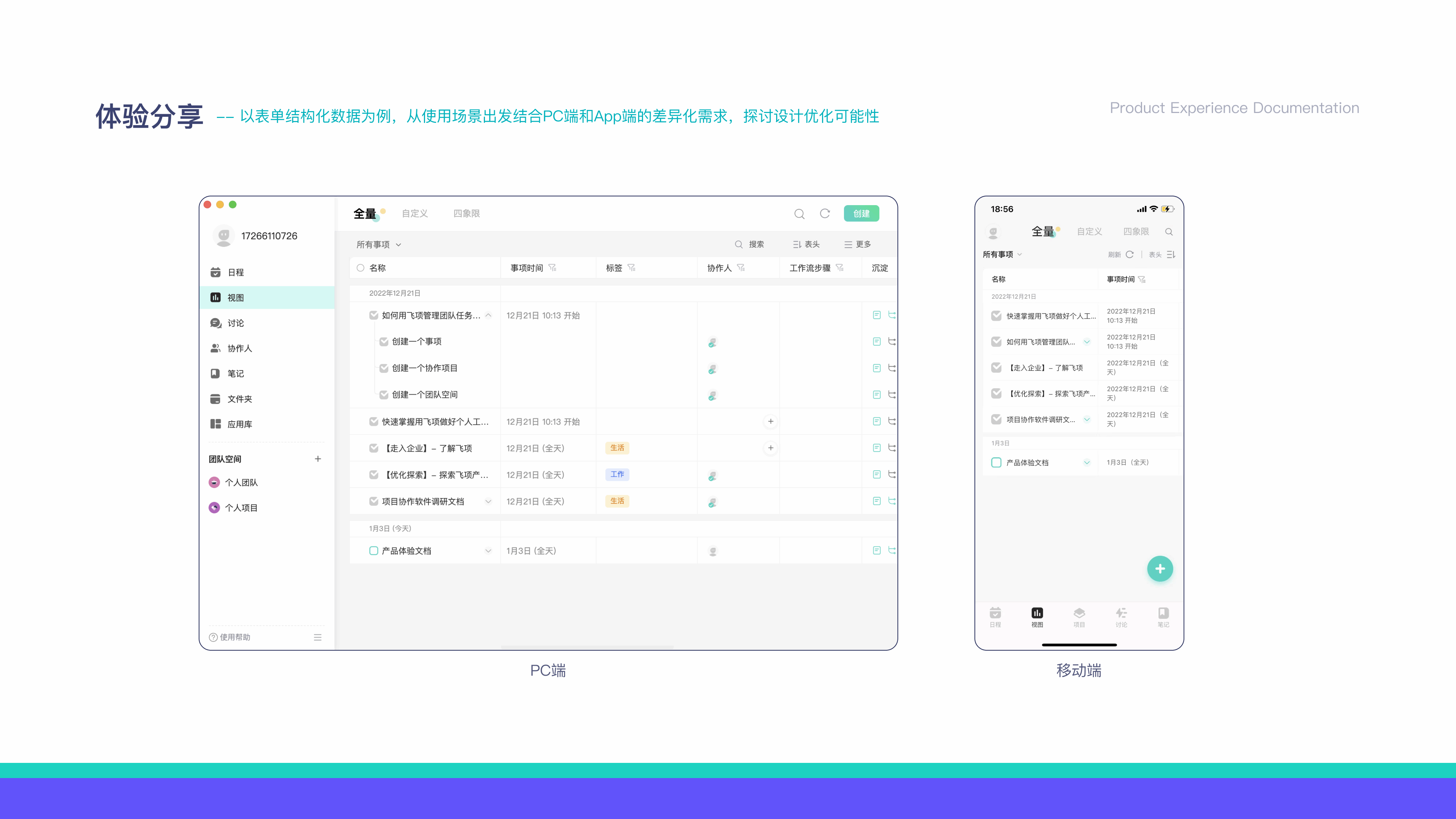Open 日程 calendar icon in PC sidebar
The height and width of the screenshot is (819, 1456).
click(215, 273)
